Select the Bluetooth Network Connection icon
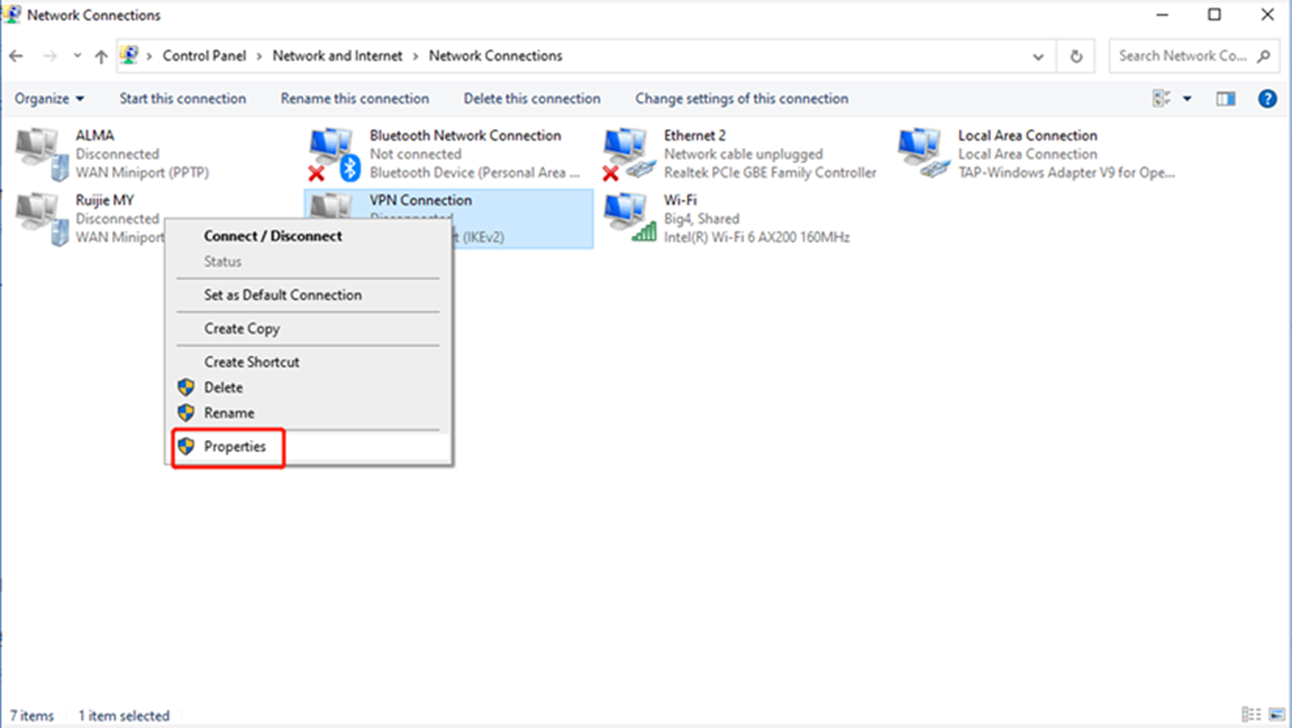This screenshot has width=1292, height=728. click(x=334, y=154)
